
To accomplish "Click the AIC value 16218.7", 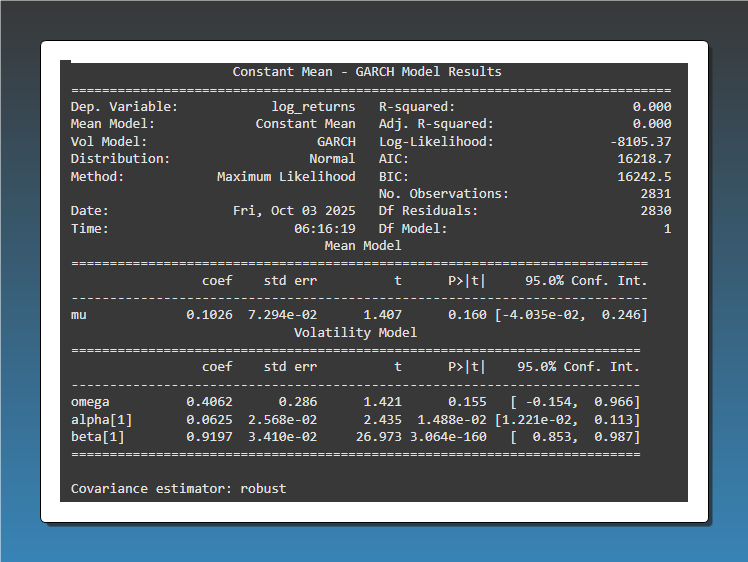I will [x=644, y=159].
